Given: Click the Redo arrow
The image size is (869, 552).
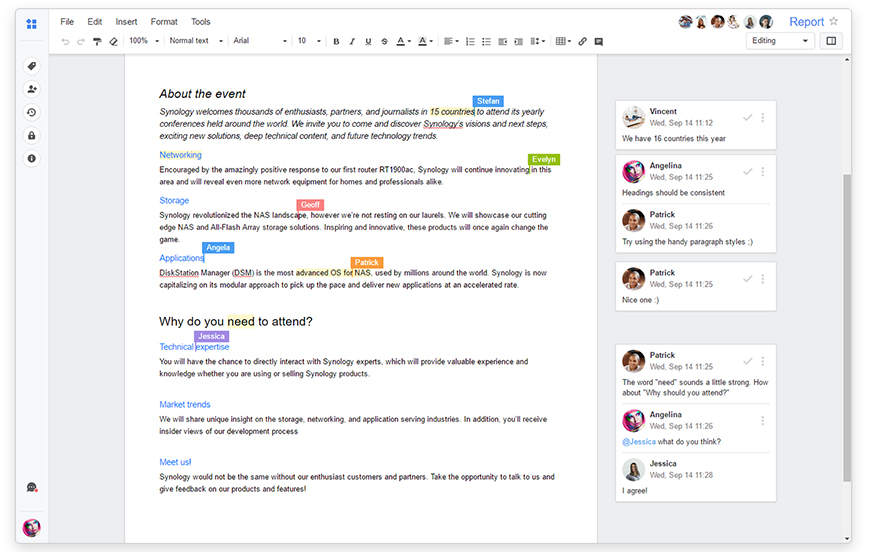Looking at the screenshot, I should (x=81, y=42).
